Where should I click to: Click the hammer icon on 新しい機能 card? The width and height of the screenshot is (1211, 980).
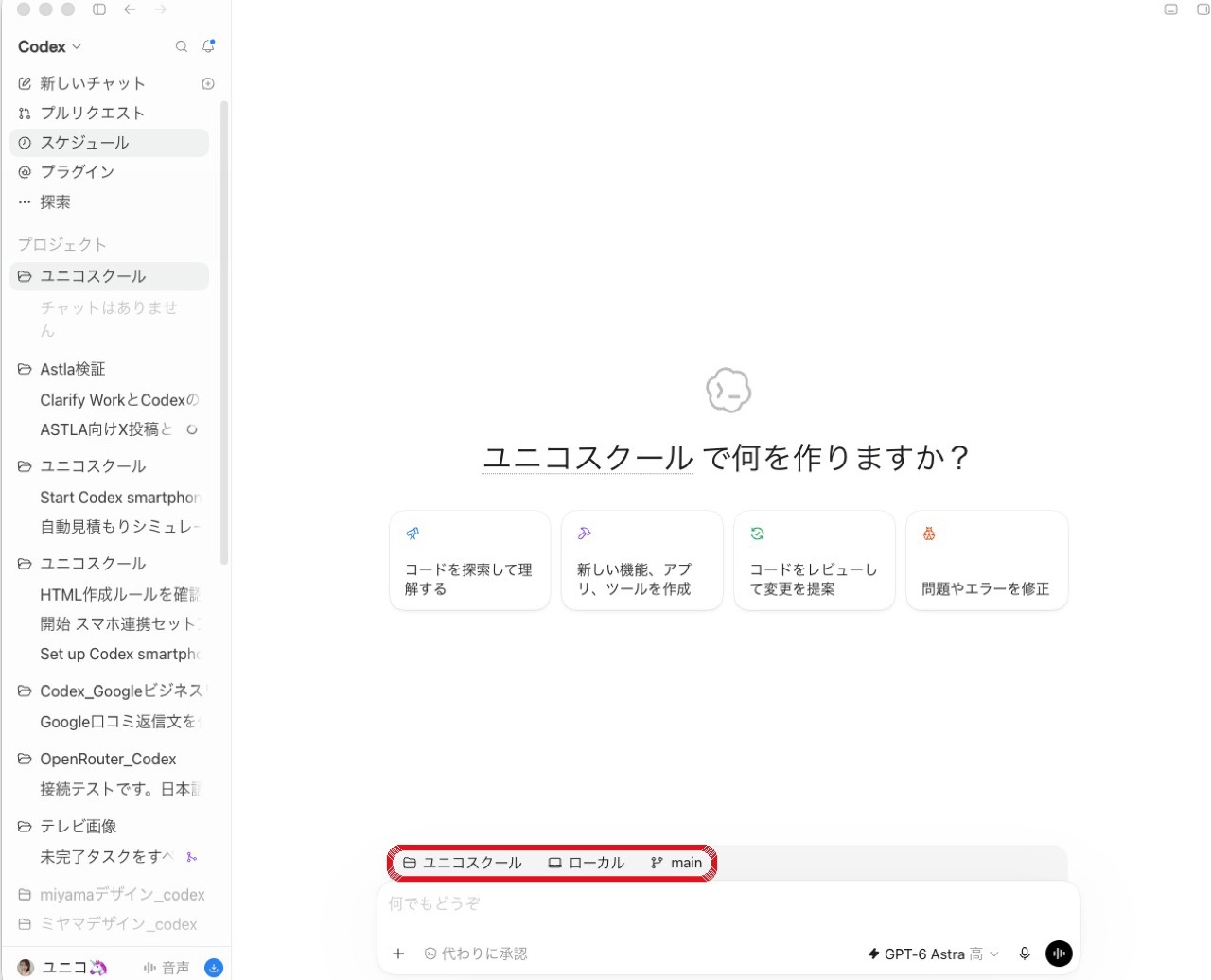(x=585, y=534)
